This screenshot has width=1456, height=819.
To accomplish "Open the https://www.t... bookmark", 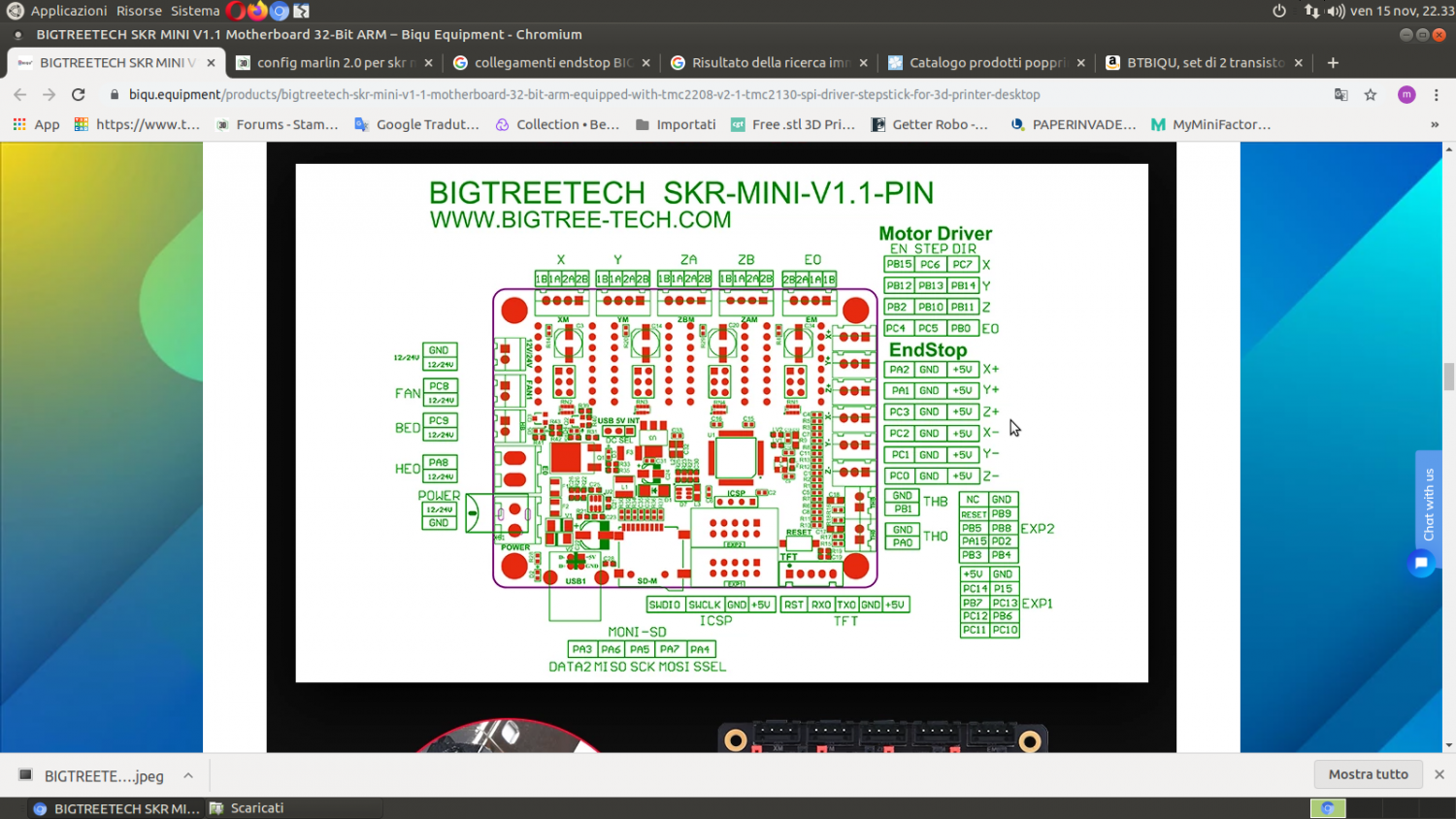I will pyautogui.click(x=137, y=124).
